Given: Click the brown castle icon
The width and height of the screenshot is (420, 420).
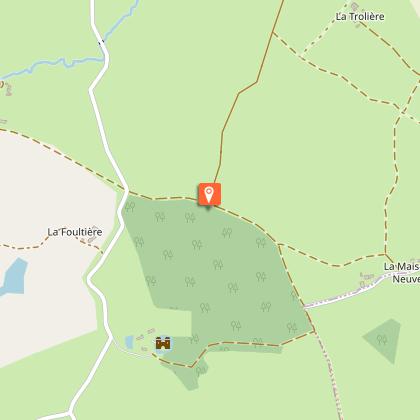Looking at the screenshot, I should point(163,343).
